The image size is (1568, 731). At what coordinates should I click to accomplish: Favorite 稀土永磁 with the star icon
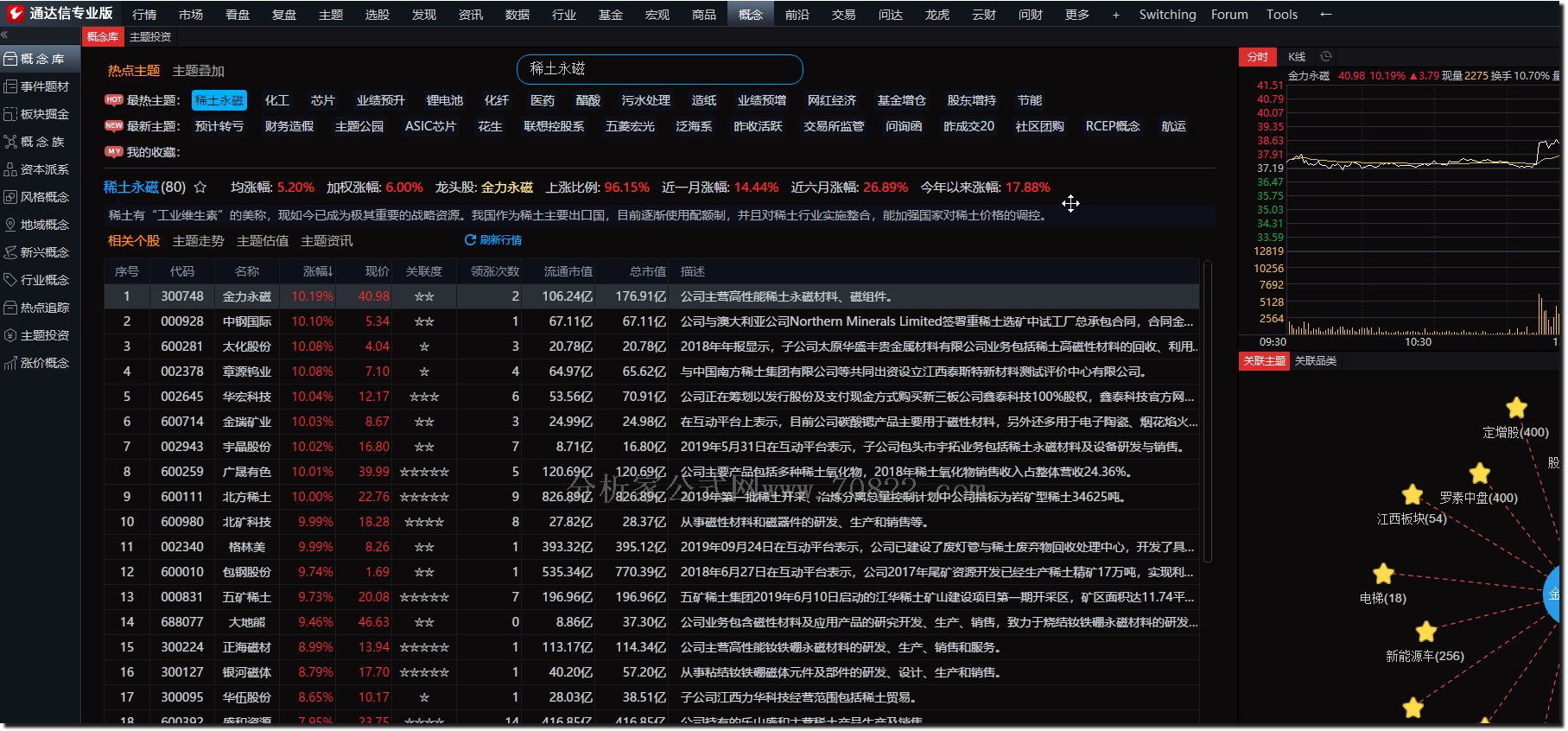coord(200,187)
